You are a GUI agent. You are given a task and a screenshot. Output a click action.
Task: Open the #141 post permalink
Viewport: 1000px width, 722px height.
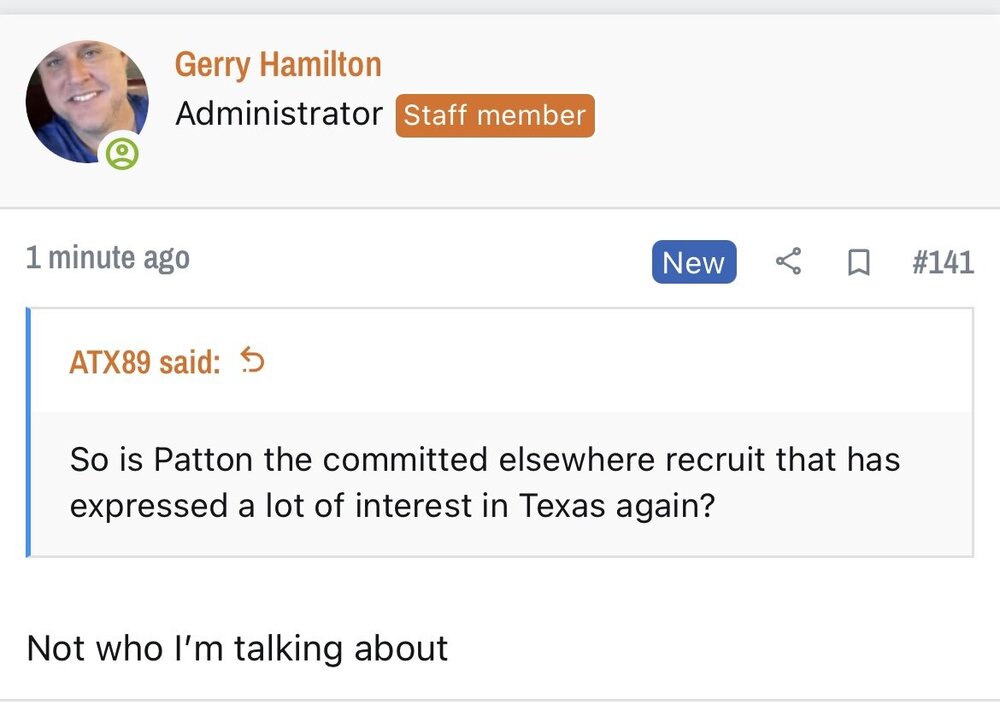click(942, 263)
